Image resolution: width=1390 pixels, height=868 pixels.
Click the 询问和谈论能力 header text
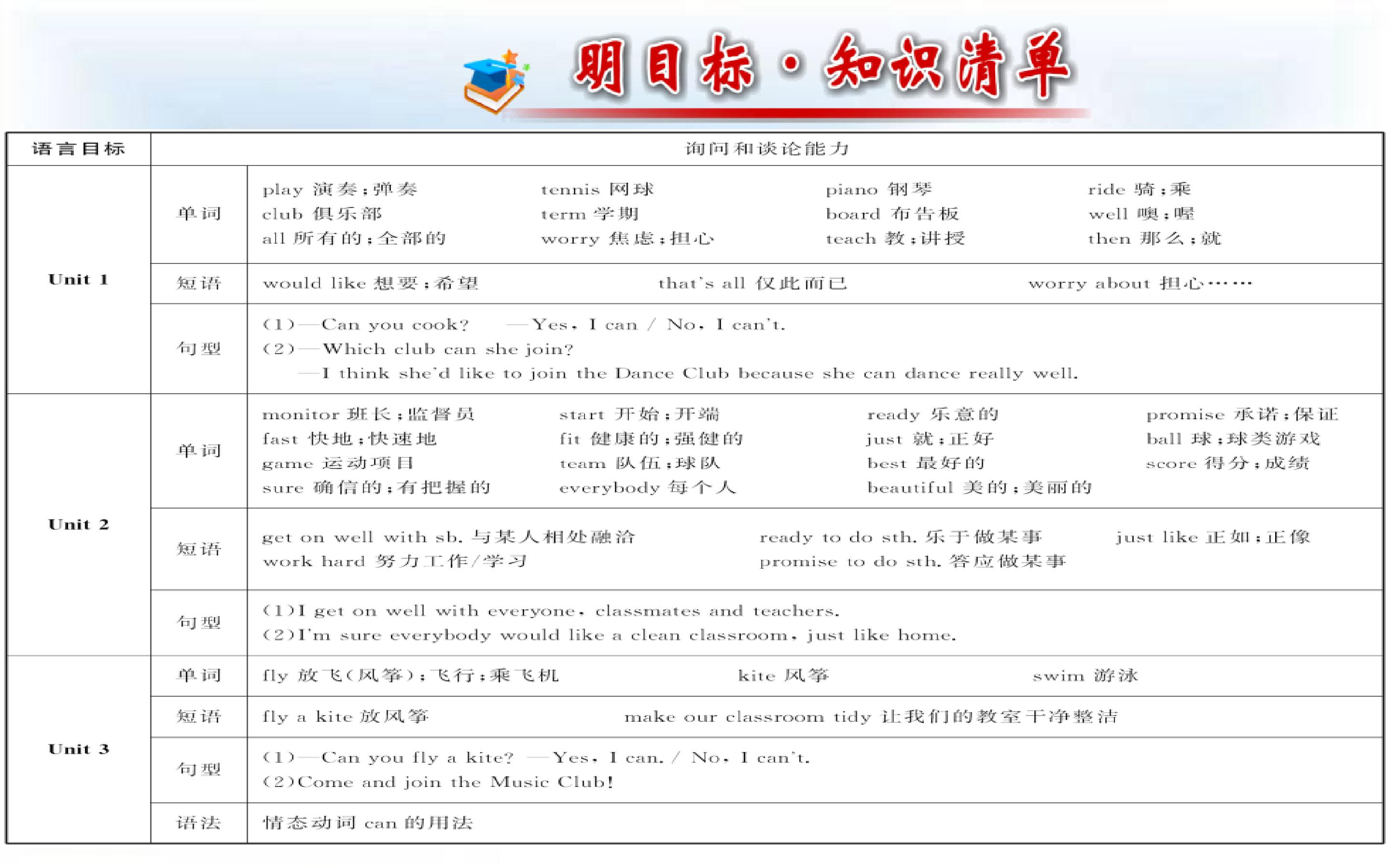click(766, 149)
